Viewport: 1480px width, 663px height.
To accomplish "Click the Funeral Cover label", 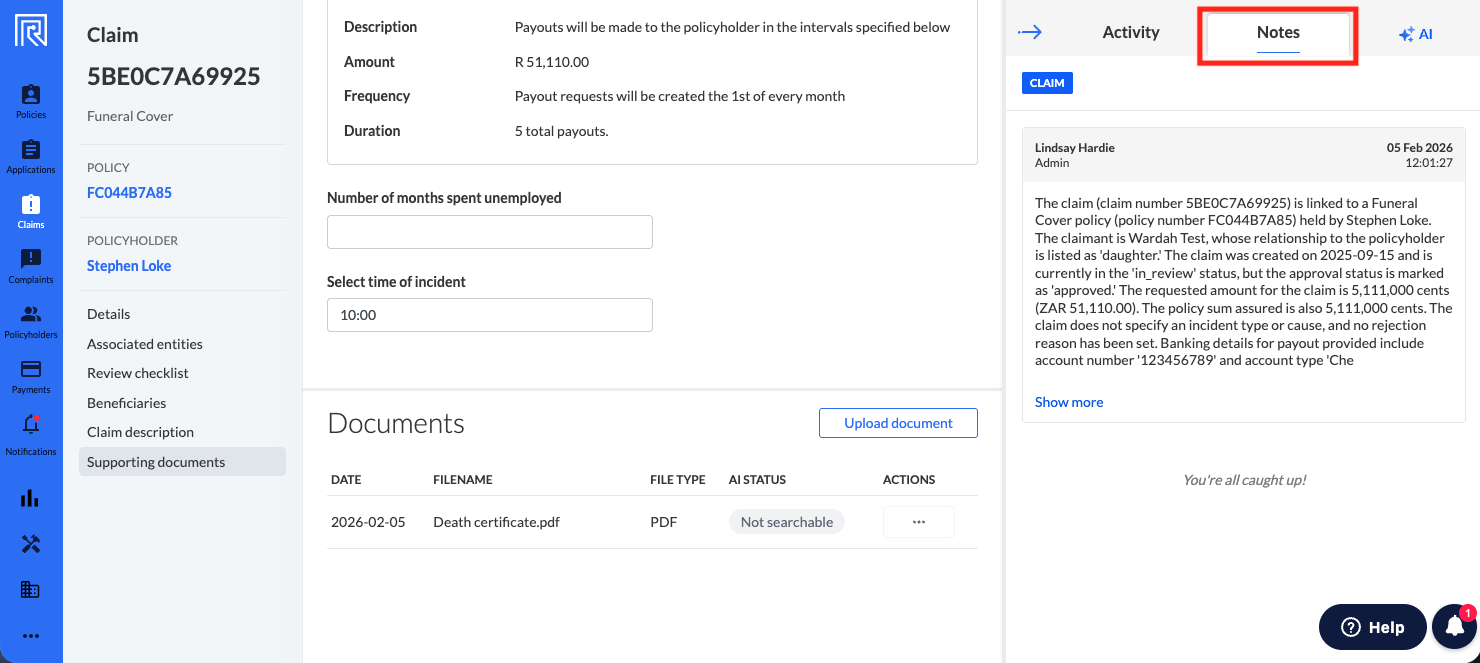I will pos(130,116).
